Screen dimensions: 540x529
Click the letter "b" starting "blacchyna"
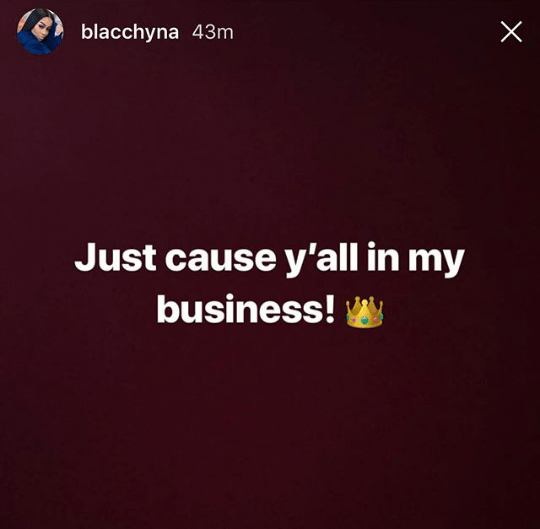pyautogui.click(x=85, y=32)
